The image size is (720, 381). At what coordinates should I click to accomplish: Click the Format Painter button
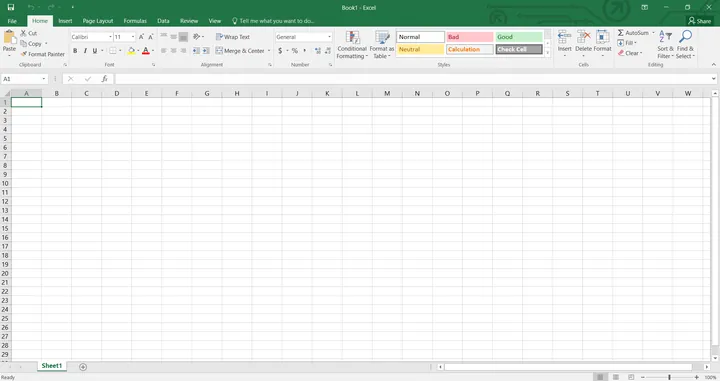pyautogui.click(x=43, y=54)
